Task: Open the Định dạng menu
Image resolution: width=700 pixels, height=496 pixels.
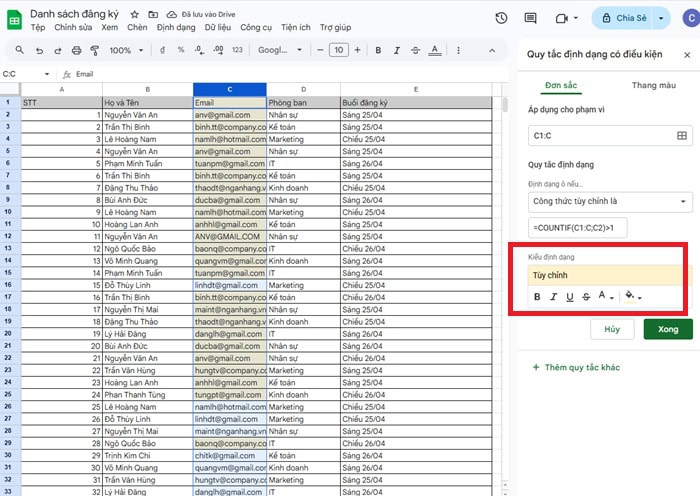Action: click(176, 28)
